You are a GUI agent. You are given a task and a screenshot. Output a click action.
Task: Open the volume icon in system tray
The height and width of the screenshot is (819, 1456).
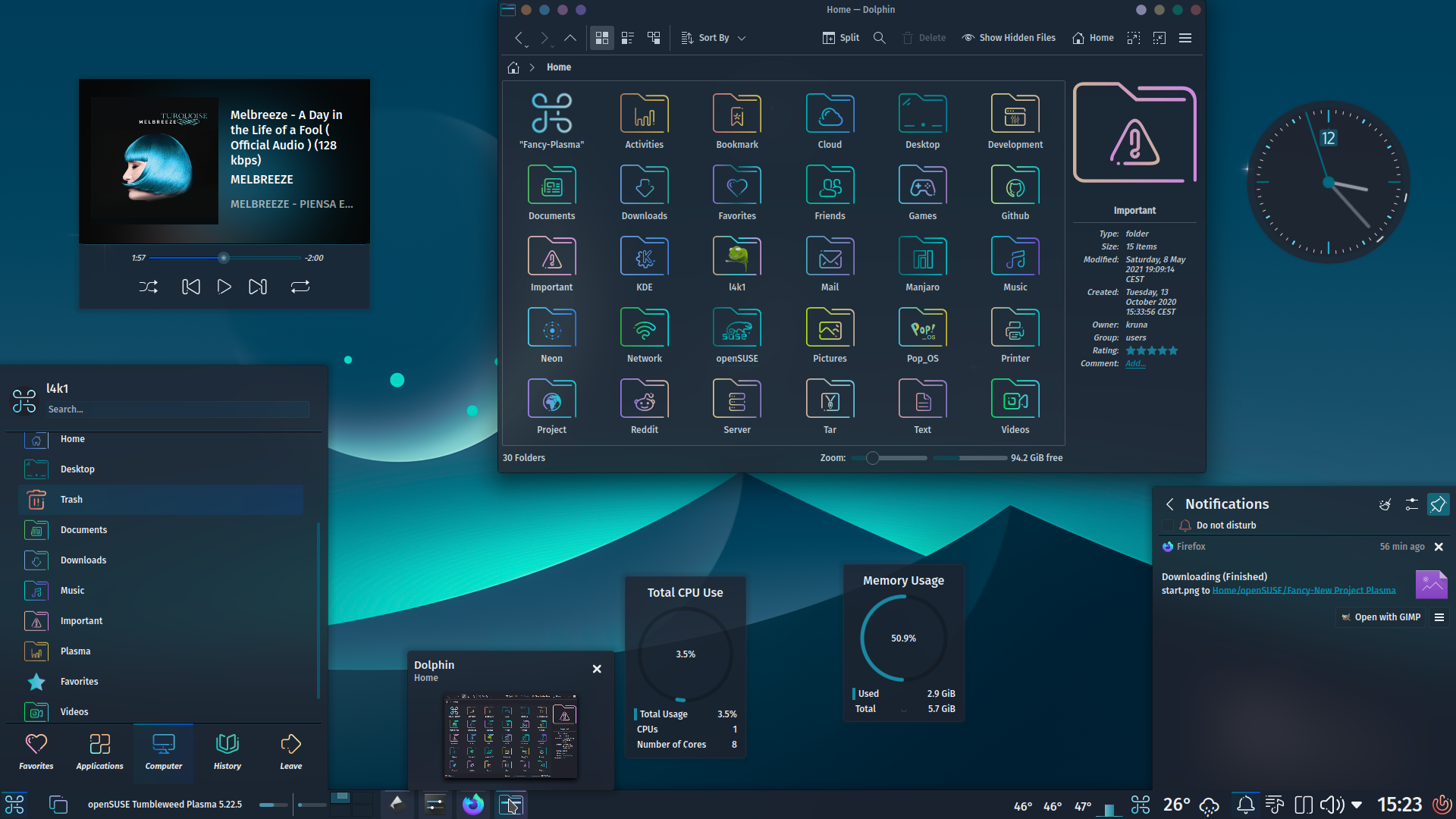pos(1332,805)
